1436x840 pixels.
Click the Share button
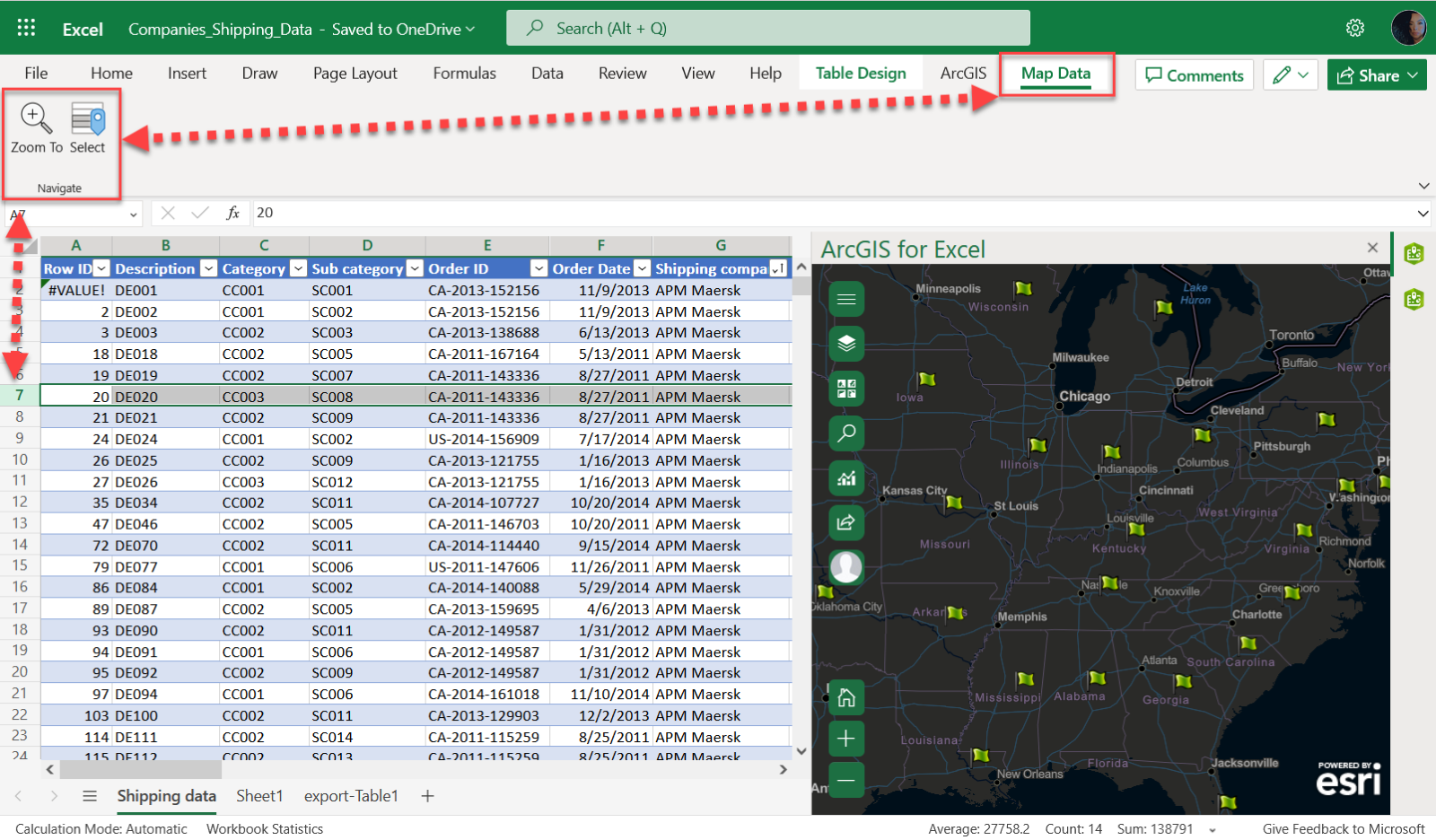click(x=1377, y=75)
